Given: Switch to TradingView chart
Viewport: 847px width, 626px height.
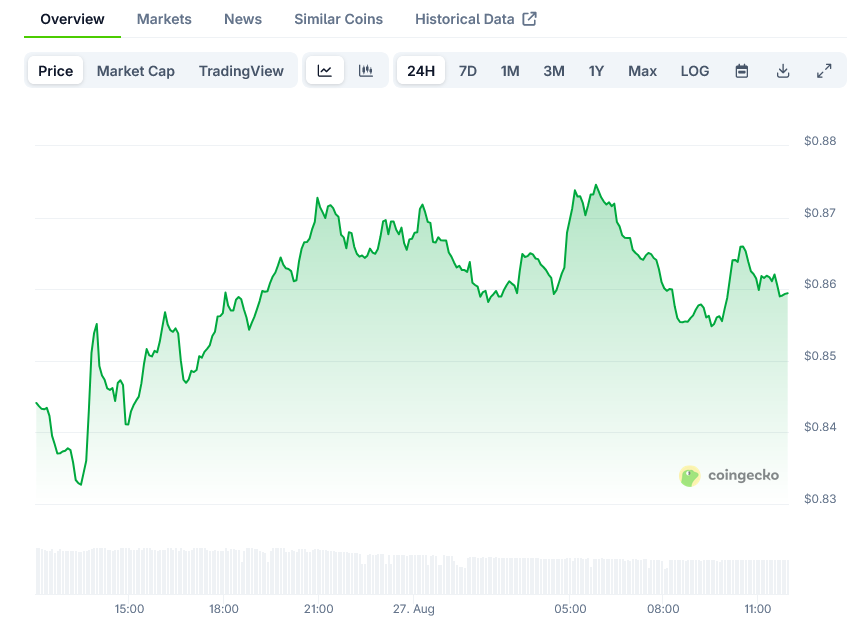Looking at the screenshot, I should click(x=241, y=71).
